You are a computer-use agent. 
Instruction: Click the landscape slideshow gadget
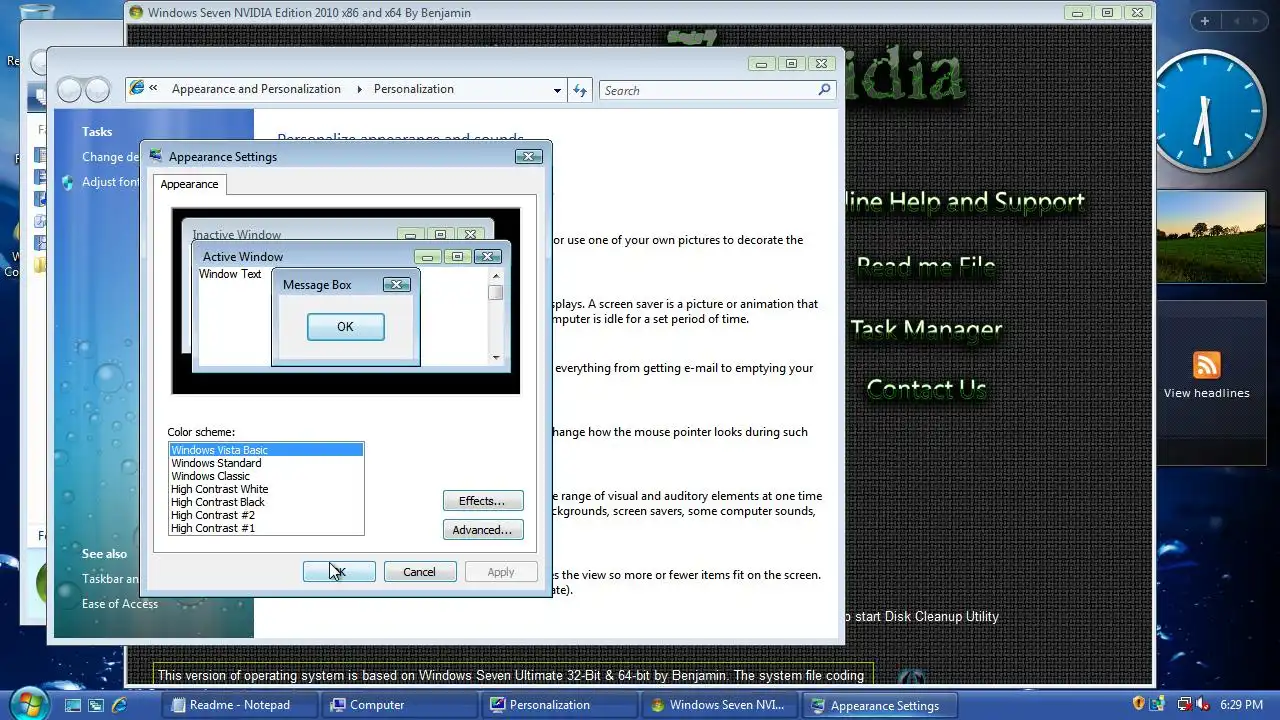click(x=1210, y=235)
